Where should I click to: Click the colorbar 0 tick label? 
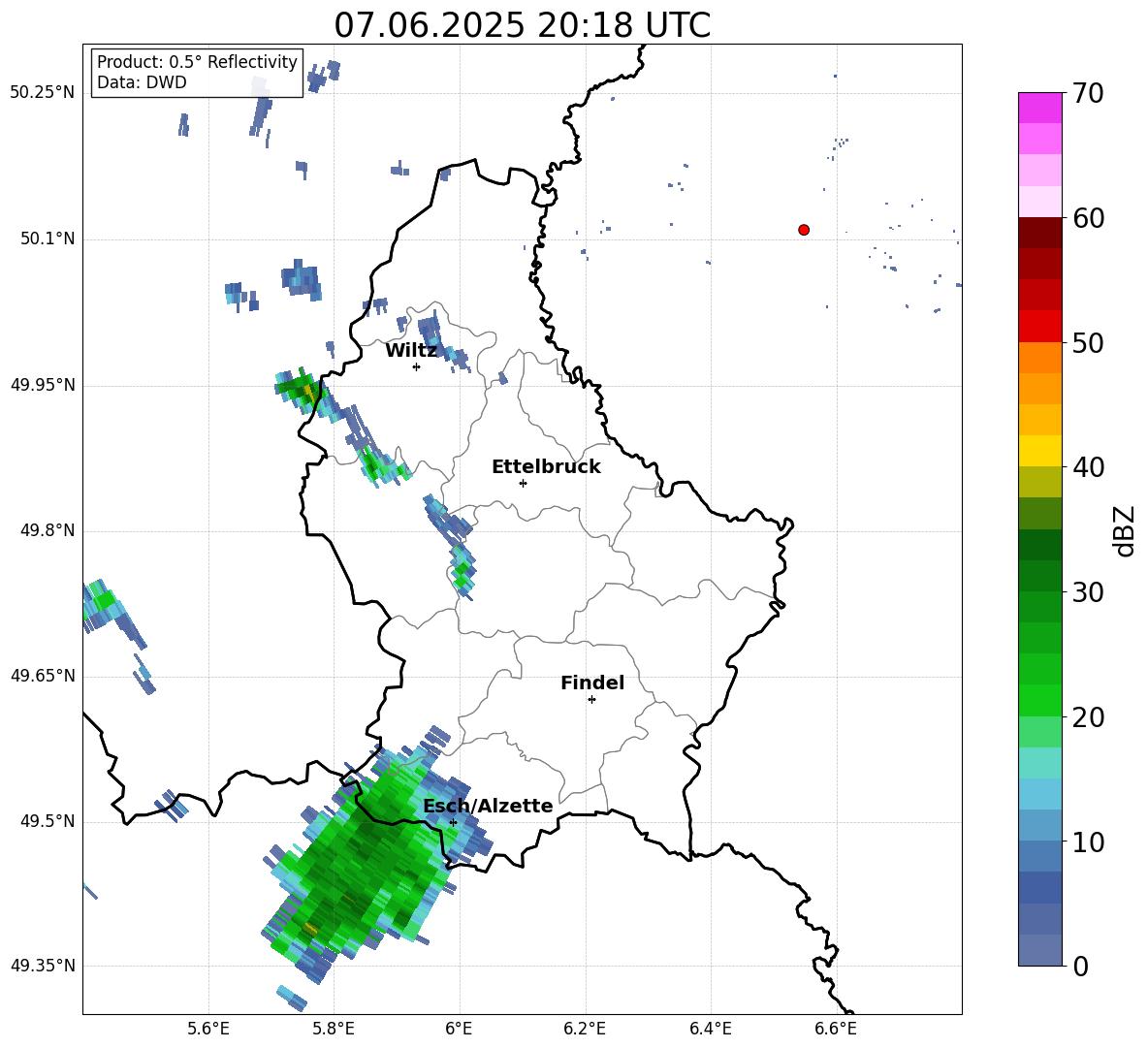(1080, 966)
